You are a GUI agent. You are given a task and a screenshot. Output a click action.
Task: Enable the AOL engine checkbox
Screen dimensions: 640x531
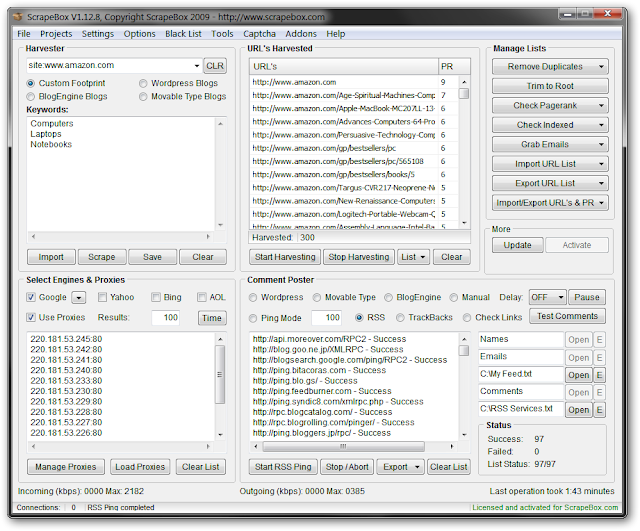point(202,297)
